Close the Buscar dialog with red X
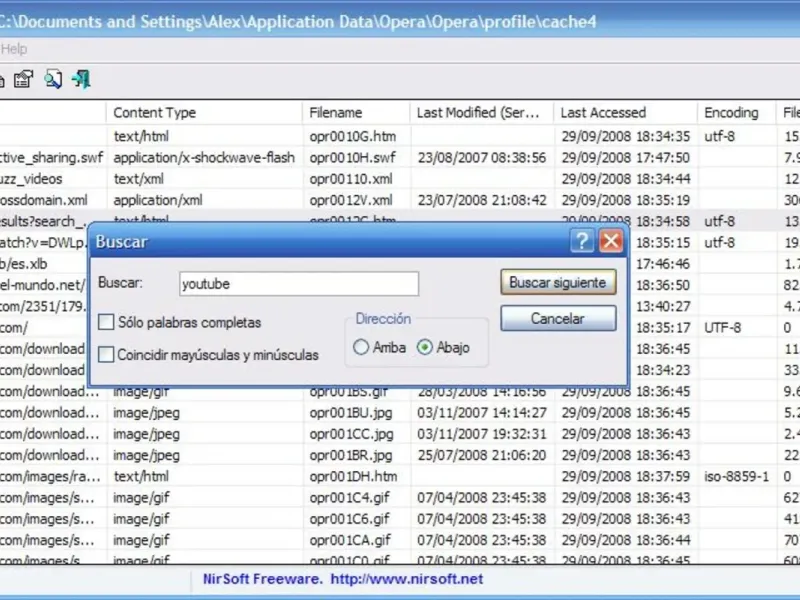The height and width of the screenshot is (600, 800). tap(611, 241)
